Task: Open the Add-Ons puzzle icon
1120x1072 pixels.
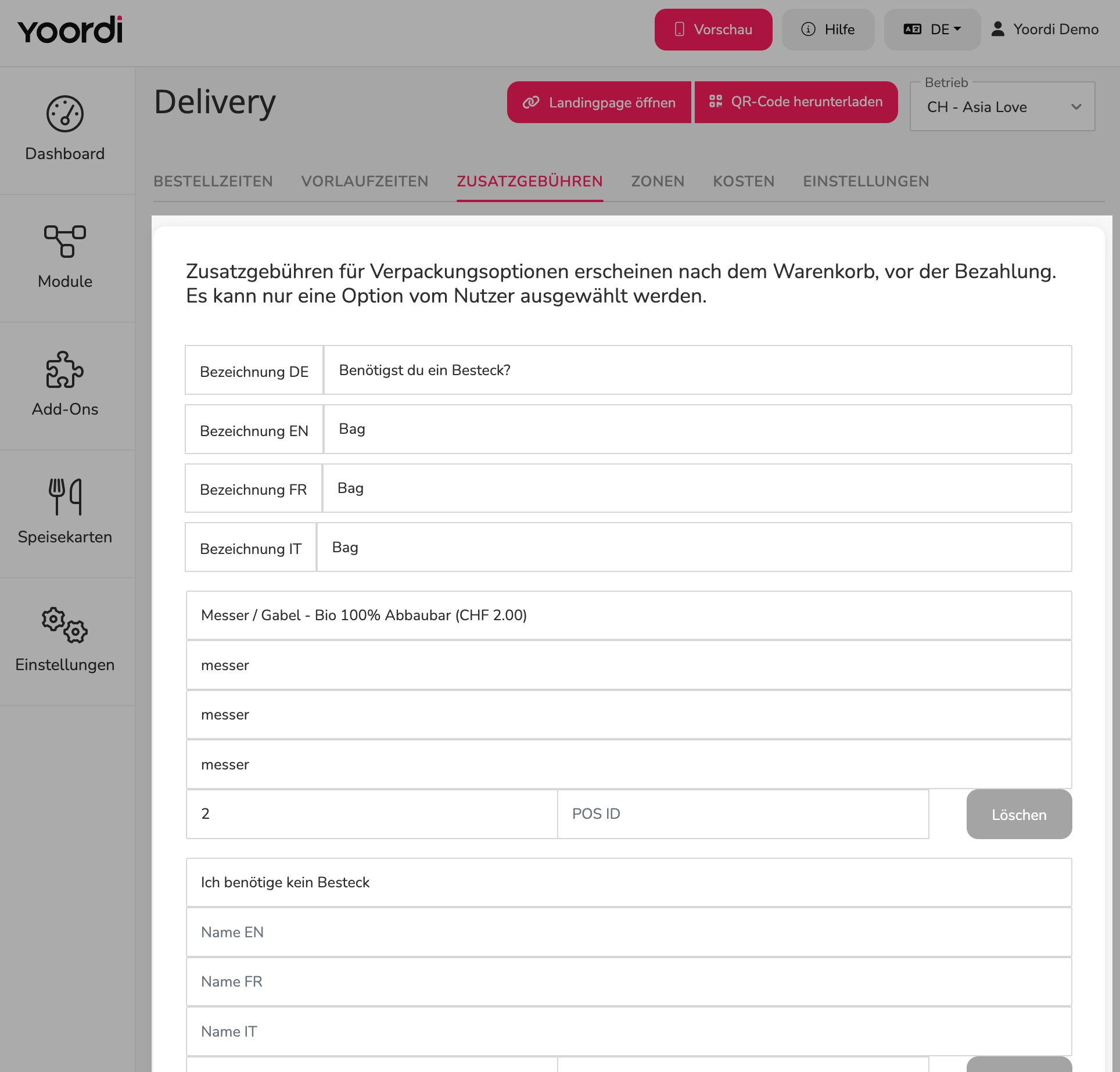Action: pyautogui.click(x=65, y=369)
